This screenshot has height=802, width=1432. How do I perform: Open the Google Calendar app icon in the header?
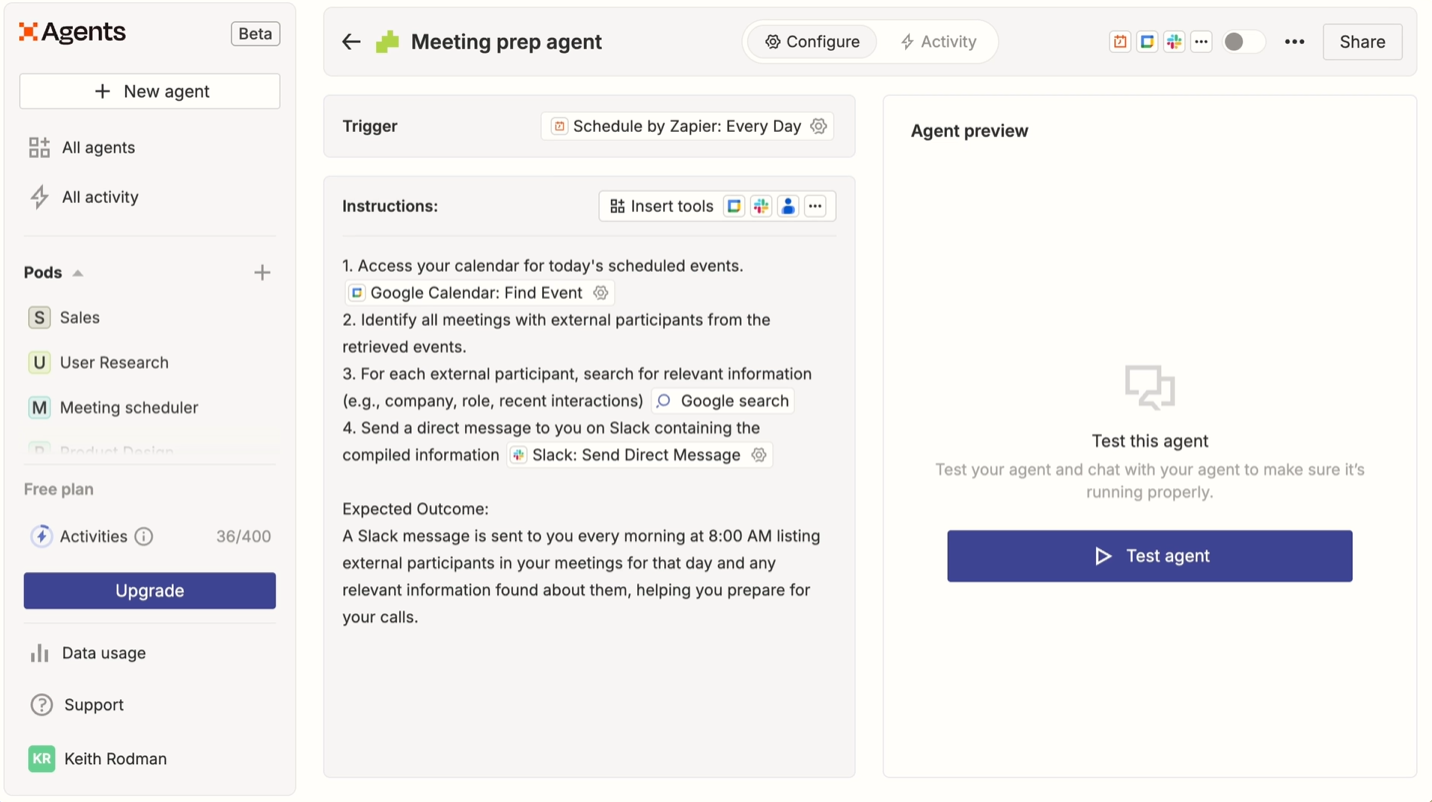pos(1147,41)
